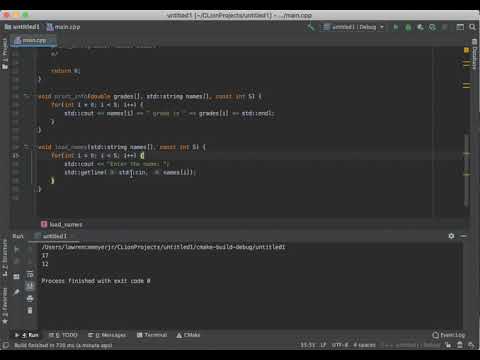Click the UTF-8 encoding in status bar
Viewport: 480px width, 360px height.
coord(340,345)
